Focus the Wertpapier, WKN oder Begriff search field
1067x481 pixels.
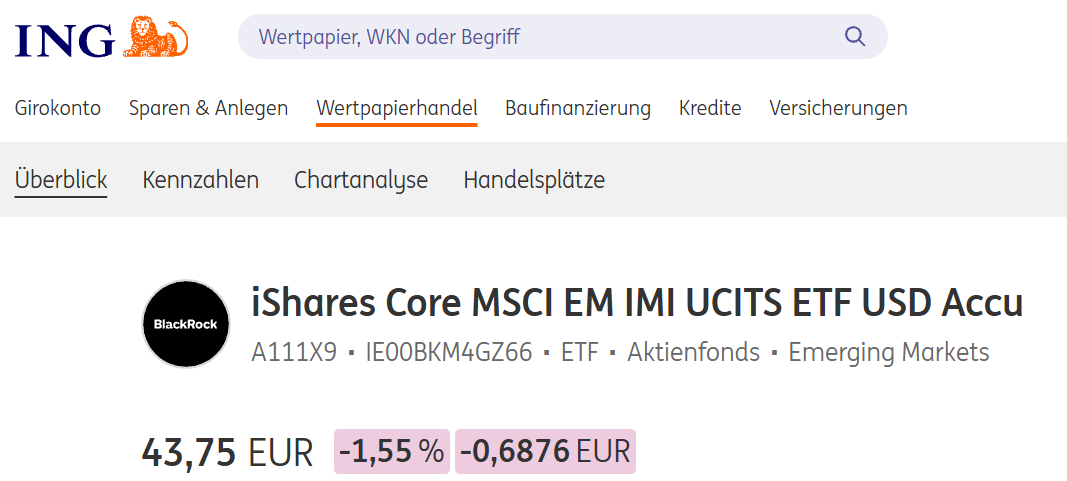click(x=540, y=37)
